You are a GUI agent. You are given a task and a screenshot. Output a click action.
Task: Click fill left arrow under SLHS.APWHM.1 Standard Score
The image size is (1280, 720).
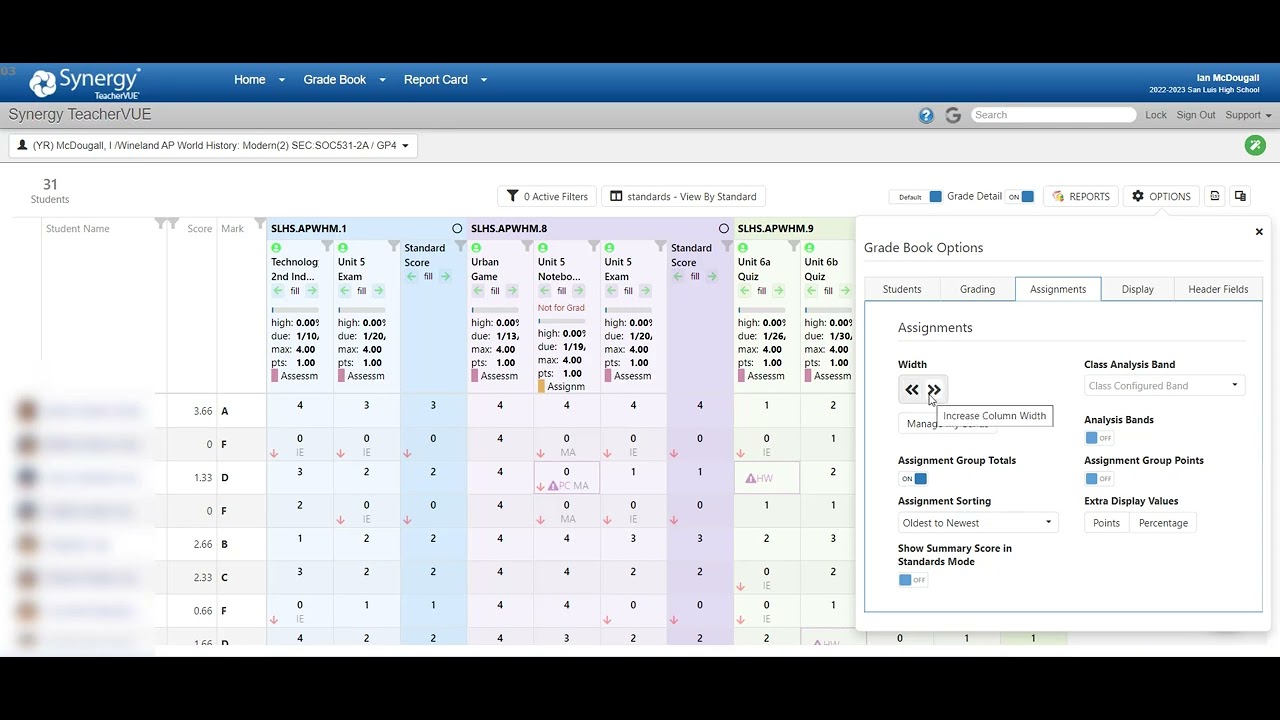pos(411,277)
